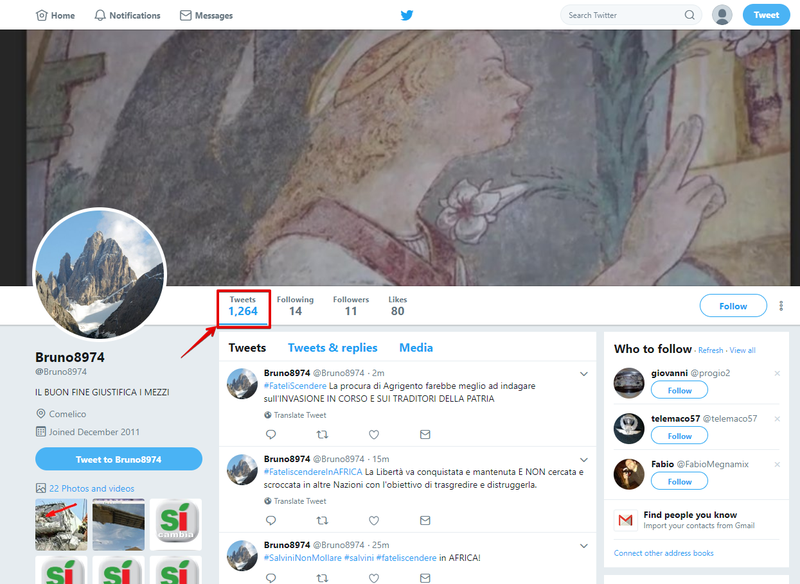The width and height of the screenshot is (800, 584).
Task: Open the account avatar menu
Action: [722, 15]
